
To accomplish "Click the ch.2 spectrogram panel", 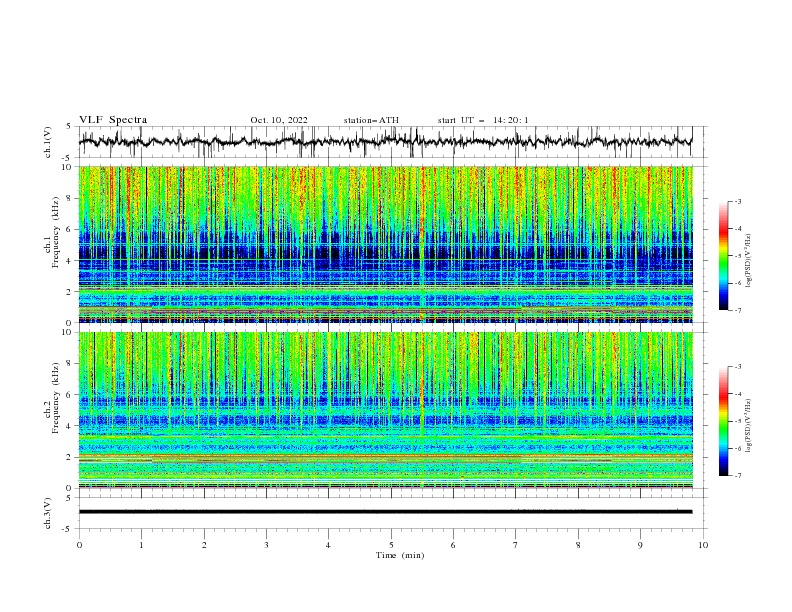I will [386, 410].
